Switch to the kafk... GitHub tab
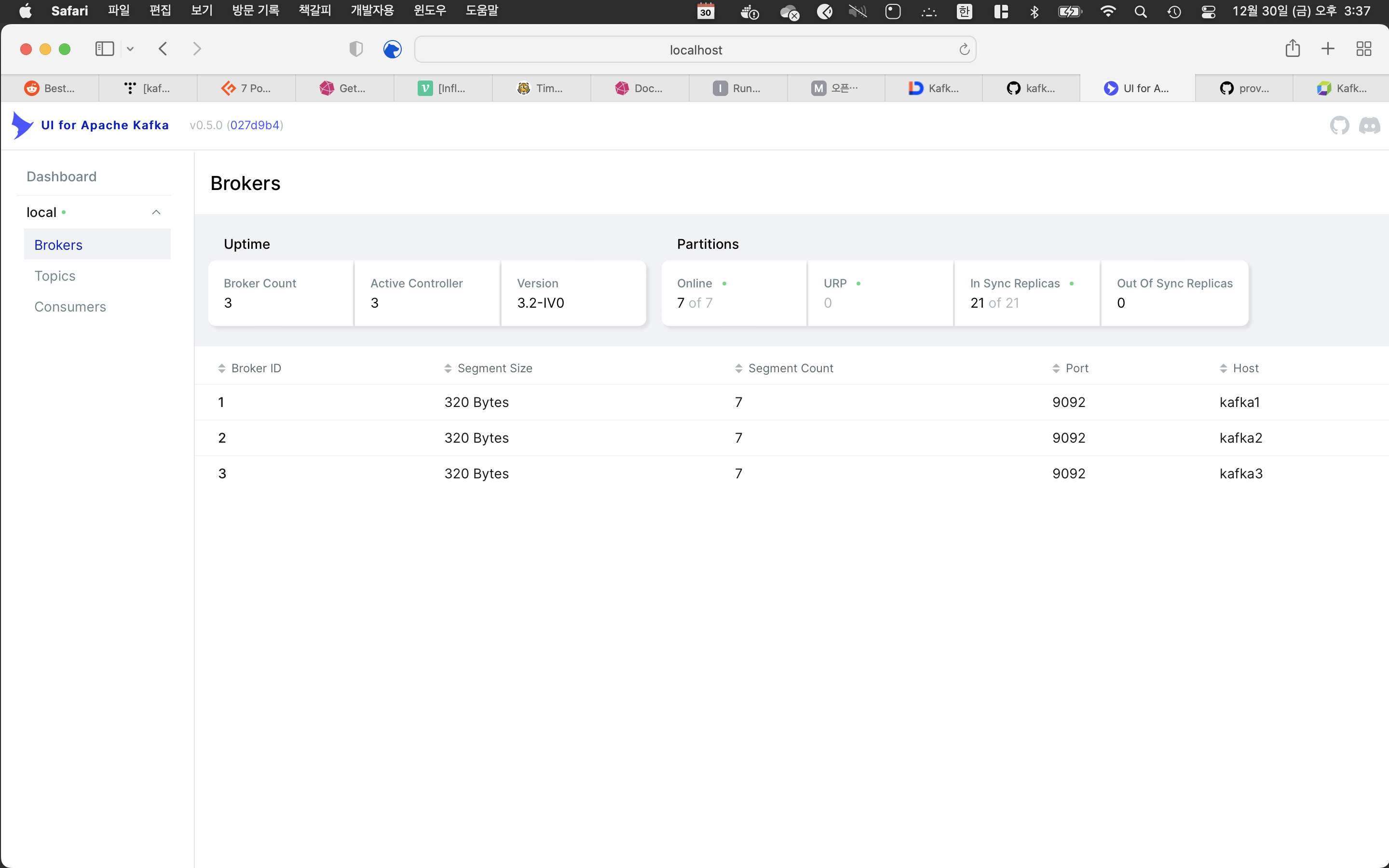This screenshot has height=868, width=1389. (1032, 88)
